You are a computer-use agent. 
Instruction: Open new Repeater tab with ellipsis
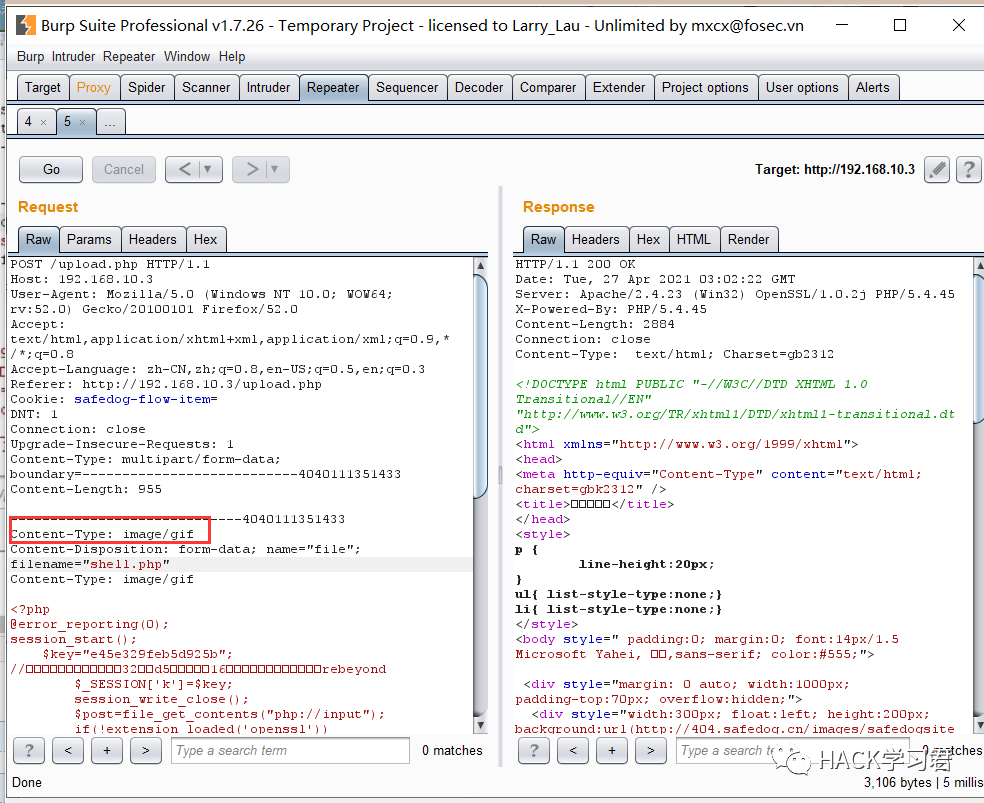pos(110,121)
